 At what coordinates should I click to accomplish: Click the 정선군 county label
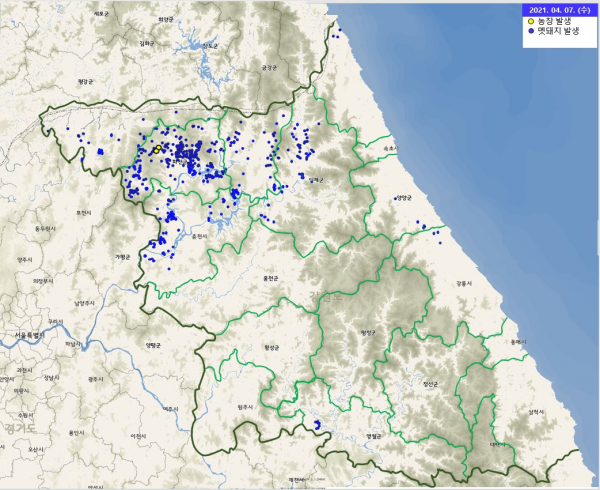tap(432, 383)
